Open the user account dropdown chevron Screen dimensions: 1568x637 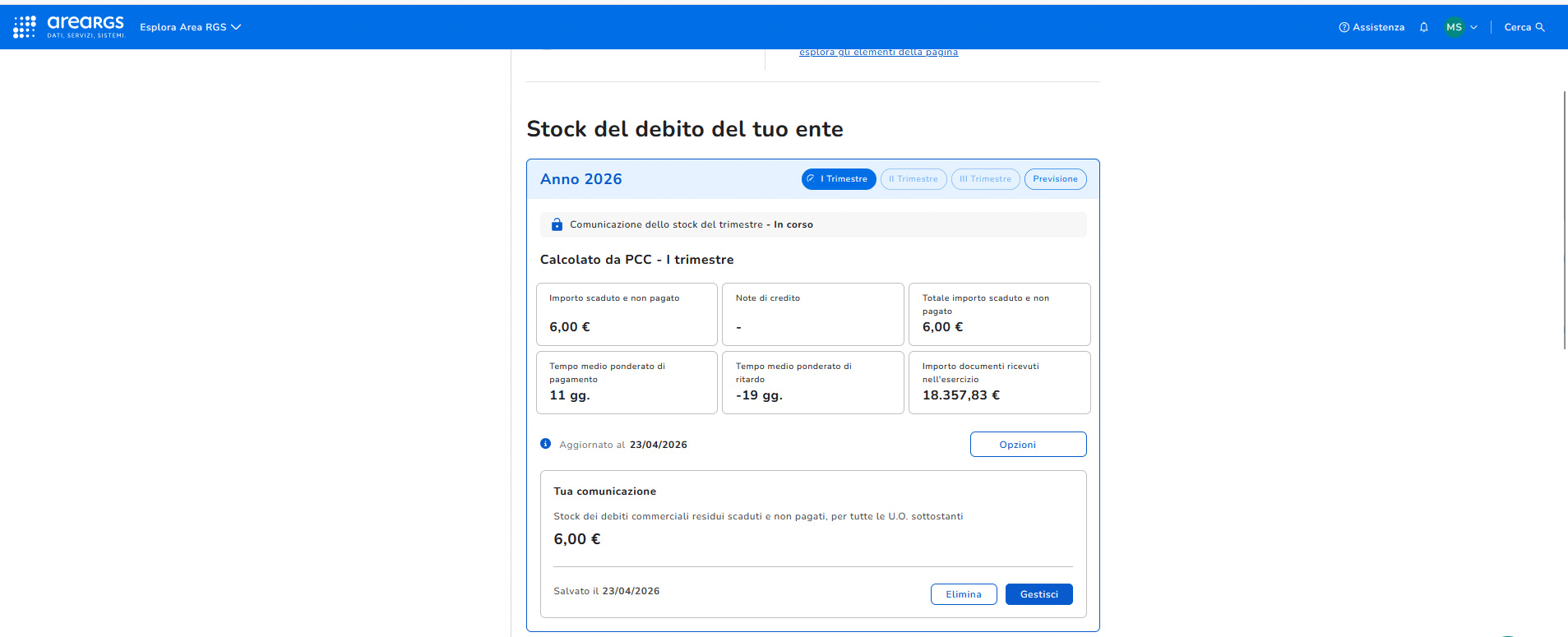pyautogui.click(x=1473, y=27)
